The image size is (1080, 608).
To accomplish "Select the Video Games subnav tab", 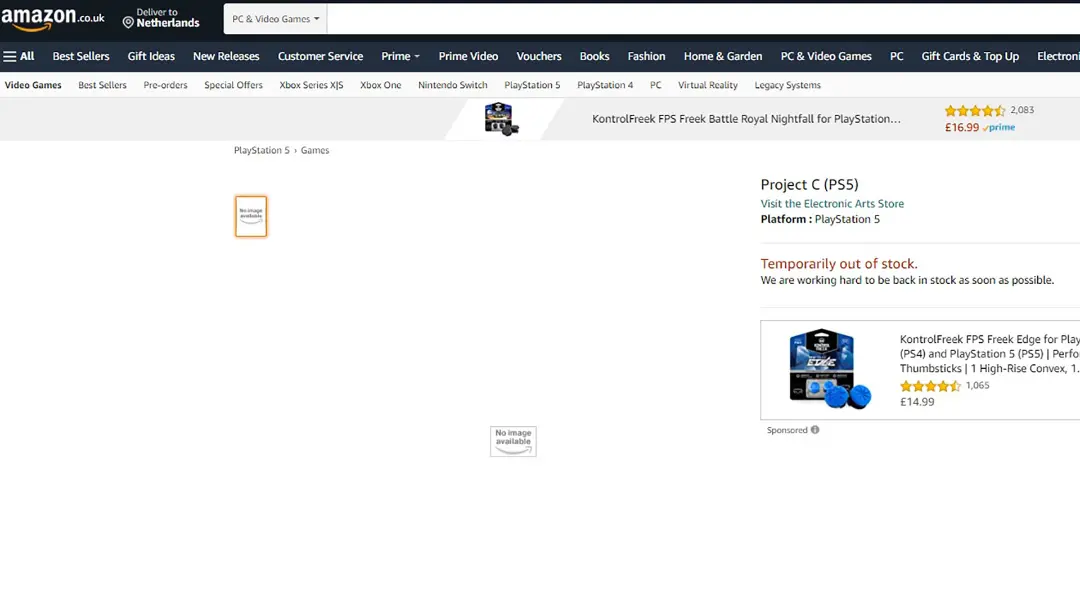I will click(33, 85).
